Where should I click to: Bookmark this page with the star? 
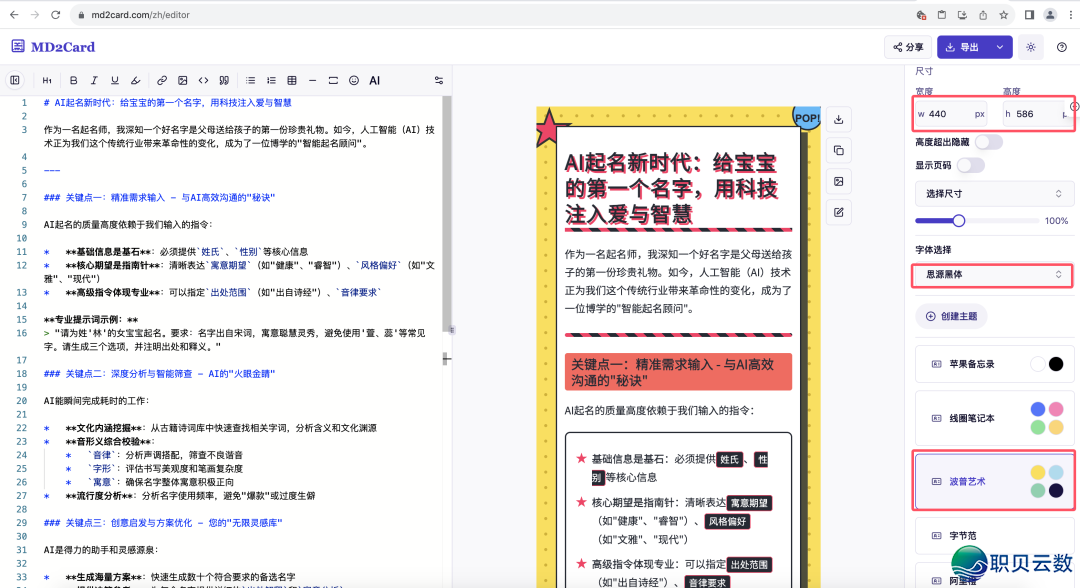pos(1004,14)
